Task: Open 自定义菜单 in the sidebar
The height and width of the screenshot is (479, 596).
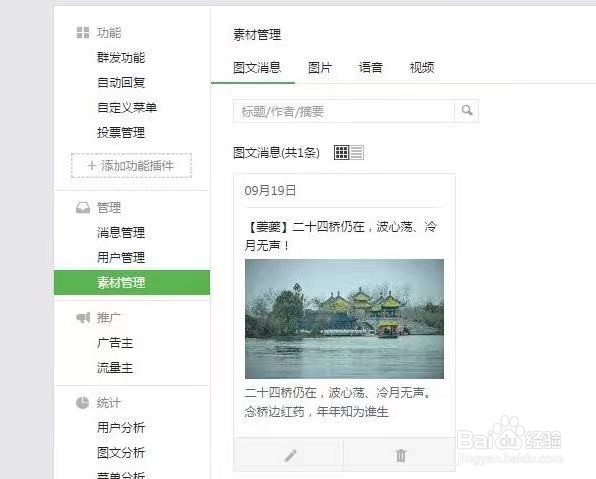Action: tap(127, 107)
